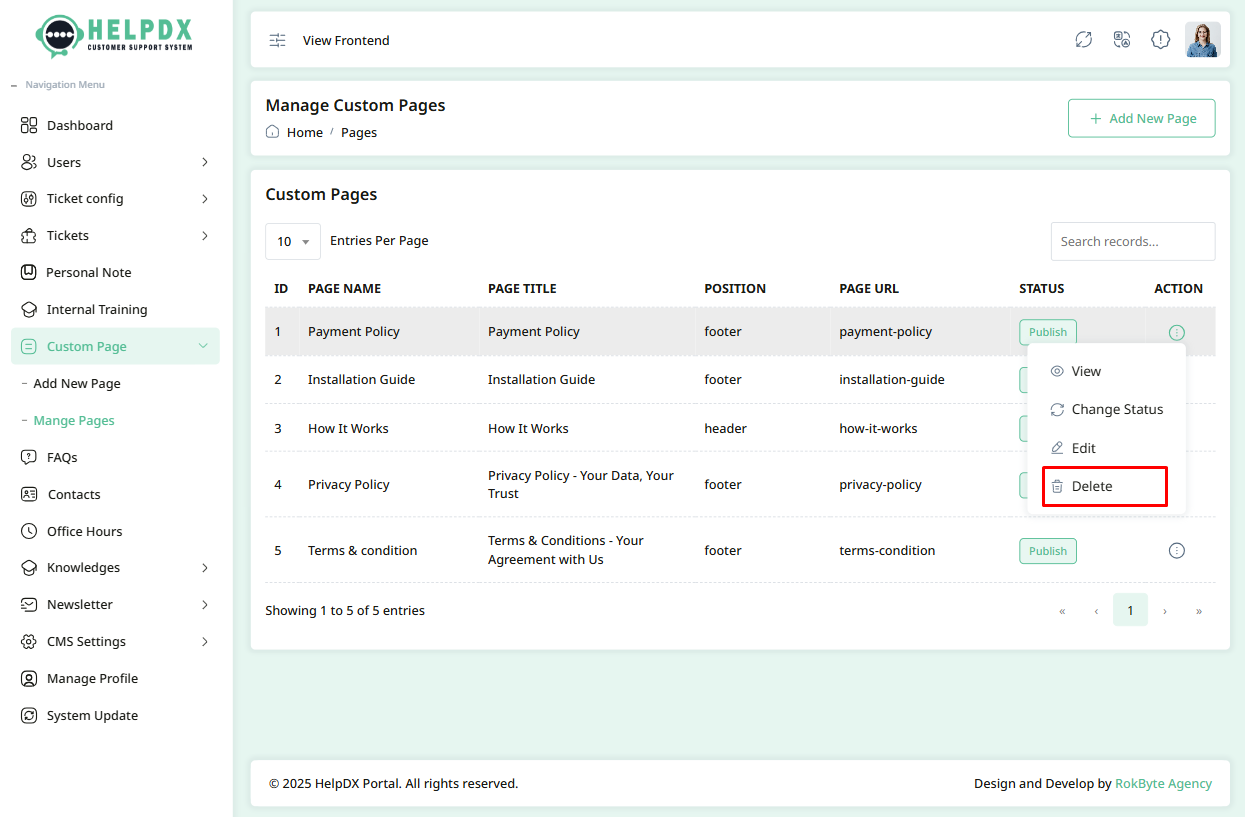1245x817 pixels.
Task: Click the Ticket config sidebar icon
Action: click(x=29, y=199)
